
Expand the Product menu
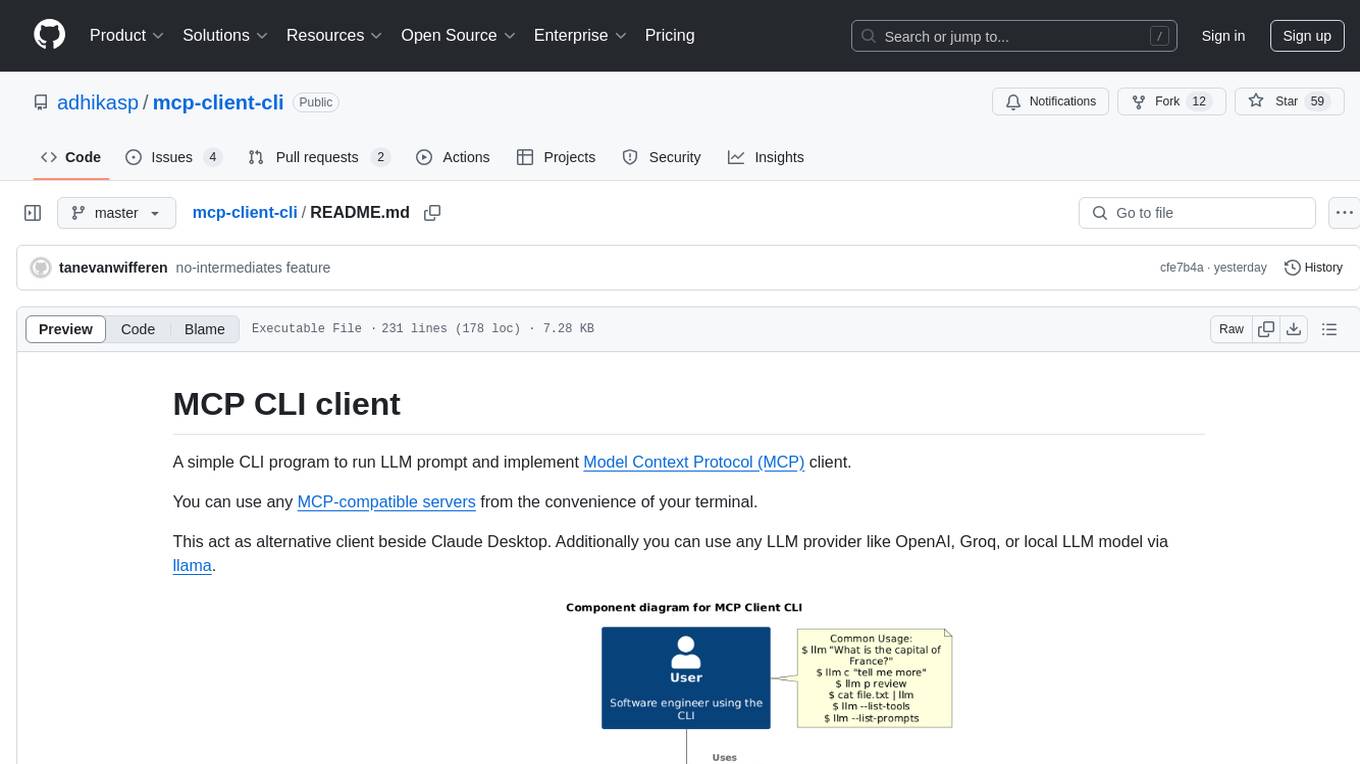127,35
